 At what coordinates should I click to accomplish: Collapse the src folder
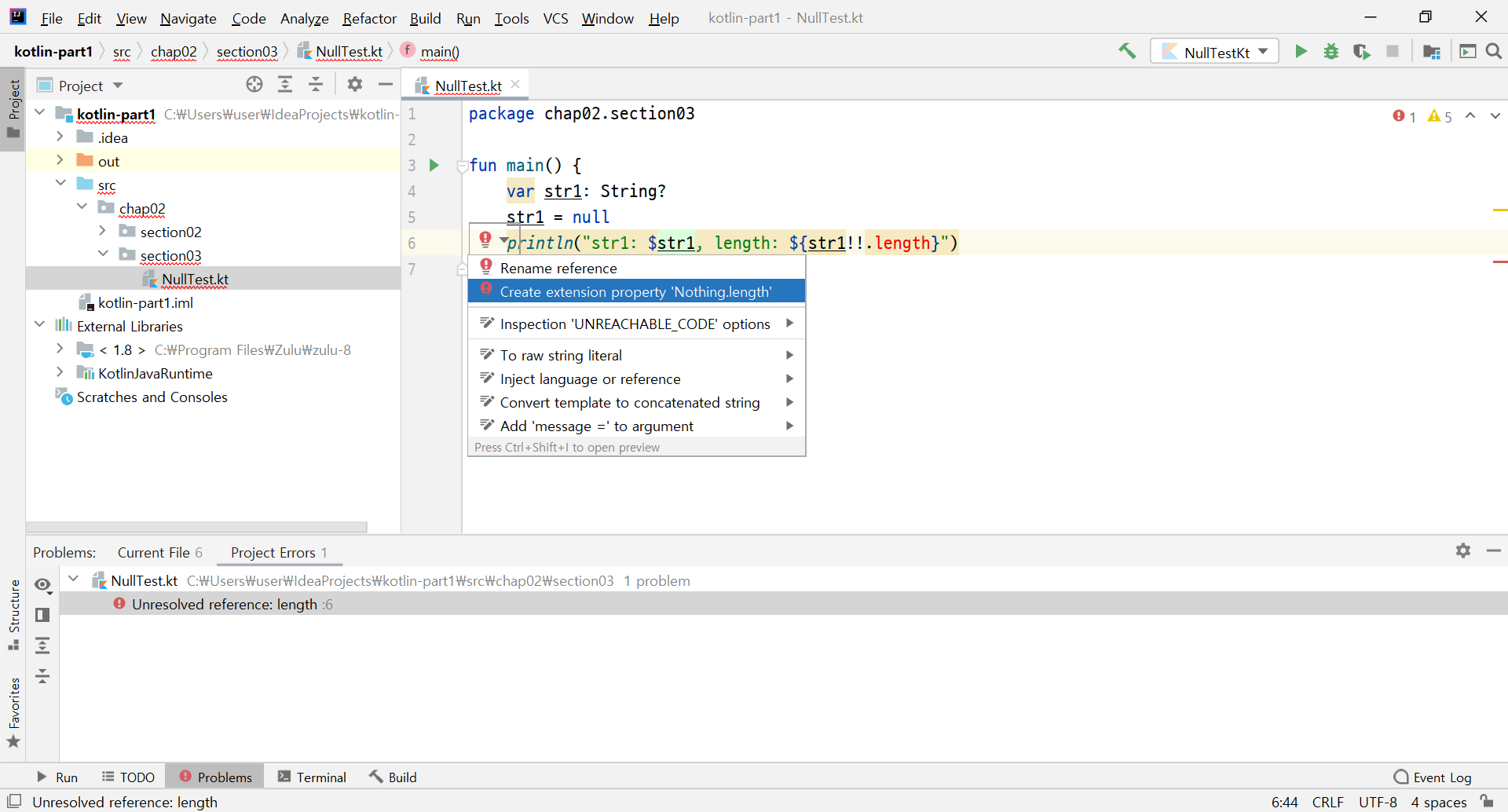tap(60, 183)
